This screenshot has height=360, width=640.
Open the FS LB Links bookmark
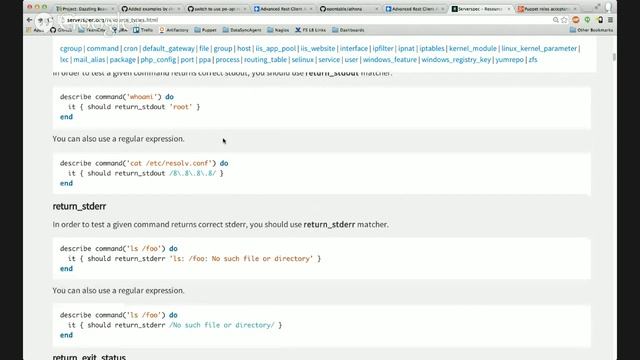311,30
